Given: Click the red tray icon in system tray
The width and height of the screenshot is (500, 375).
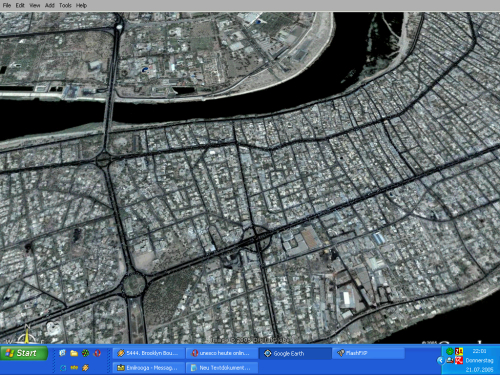Looking at the screenshot, I should coord(459,360).
